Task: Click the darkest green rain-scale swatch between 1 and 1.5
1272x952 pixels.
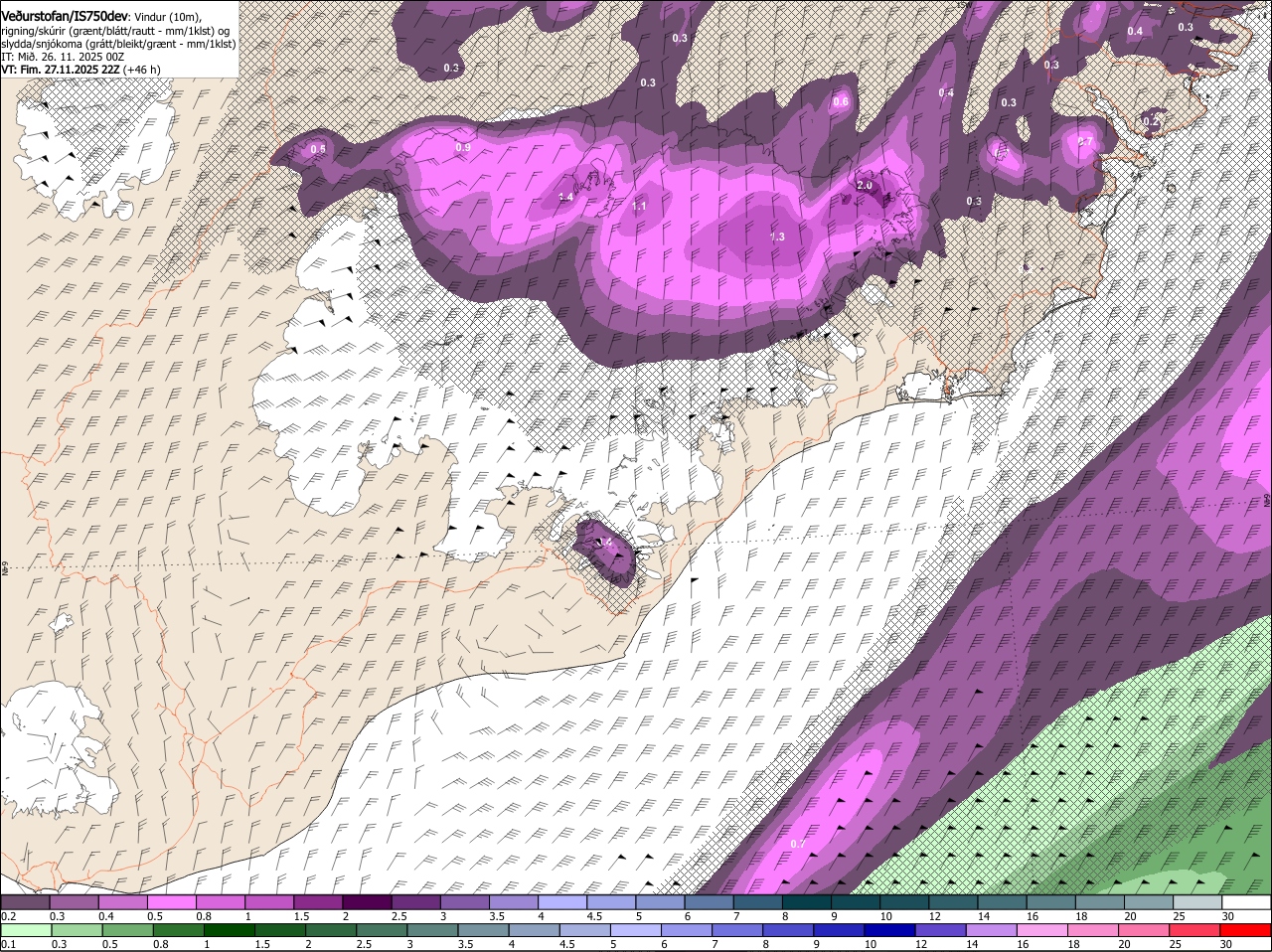Action: [x=229, y=930]
